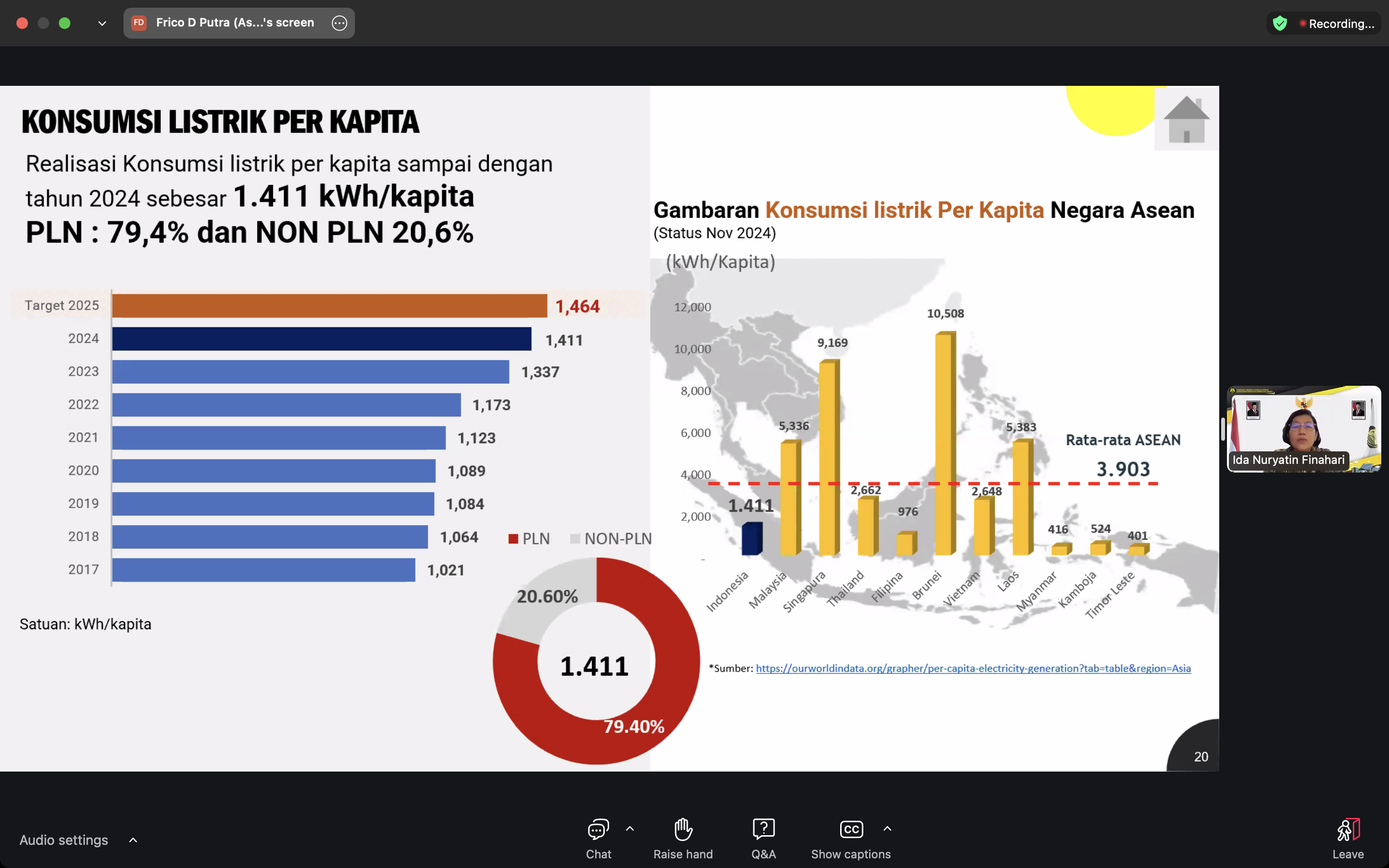Click the Audio settings label
The height and width of the screenshot is (868, 1389).
[64, 840]
